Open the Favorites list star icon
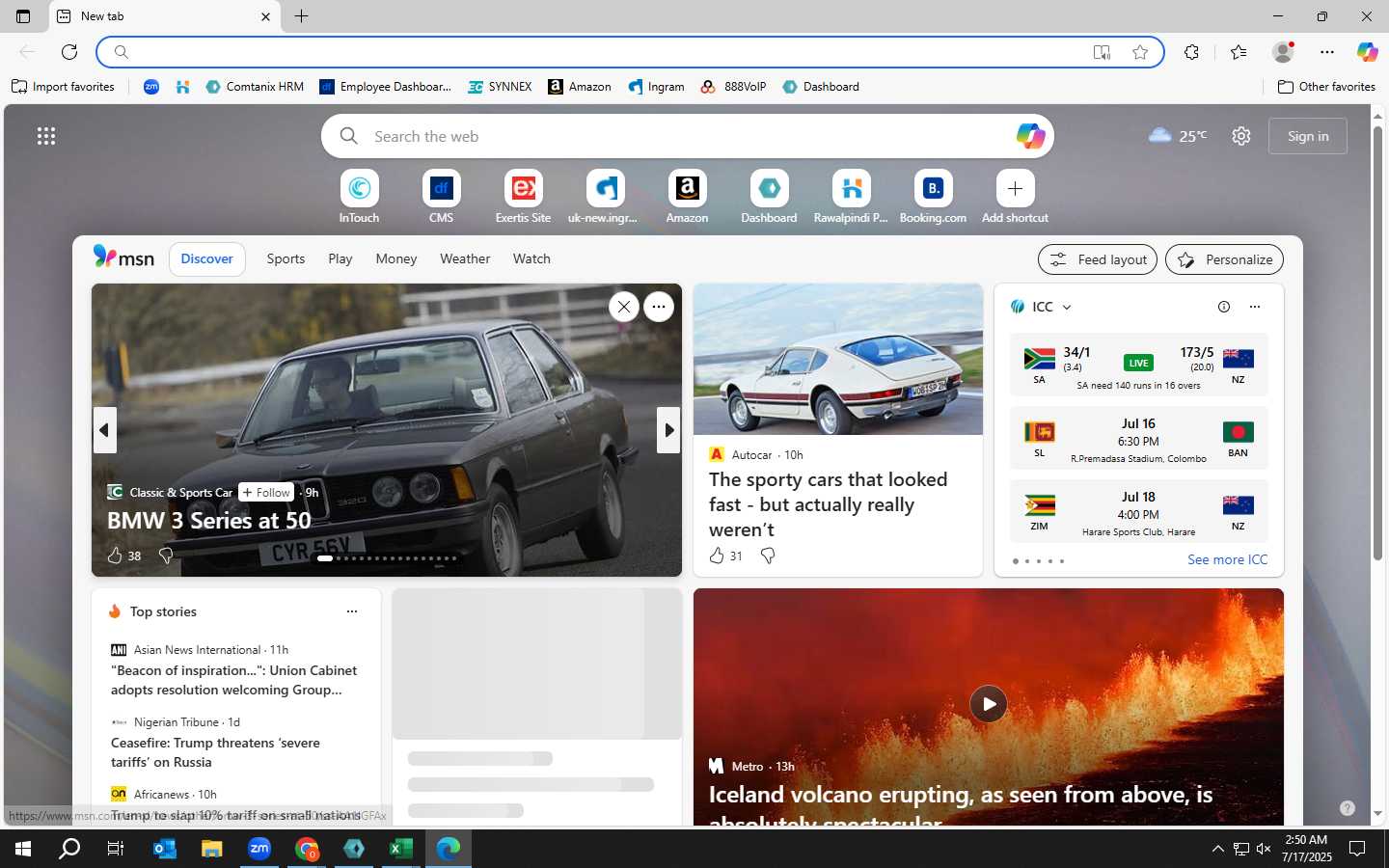This screenshot has width=1389, height=868. 1239,52
